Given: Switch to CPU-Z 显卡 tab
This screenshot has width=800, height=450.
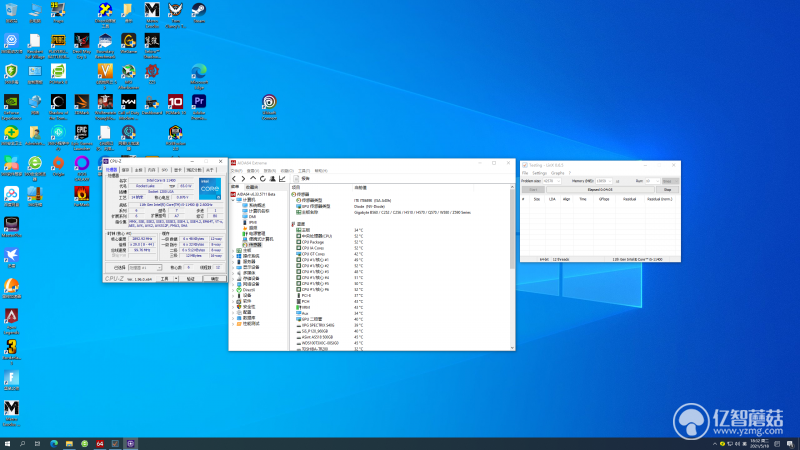Looking at the screenshot, I should (x=178, y=170).
